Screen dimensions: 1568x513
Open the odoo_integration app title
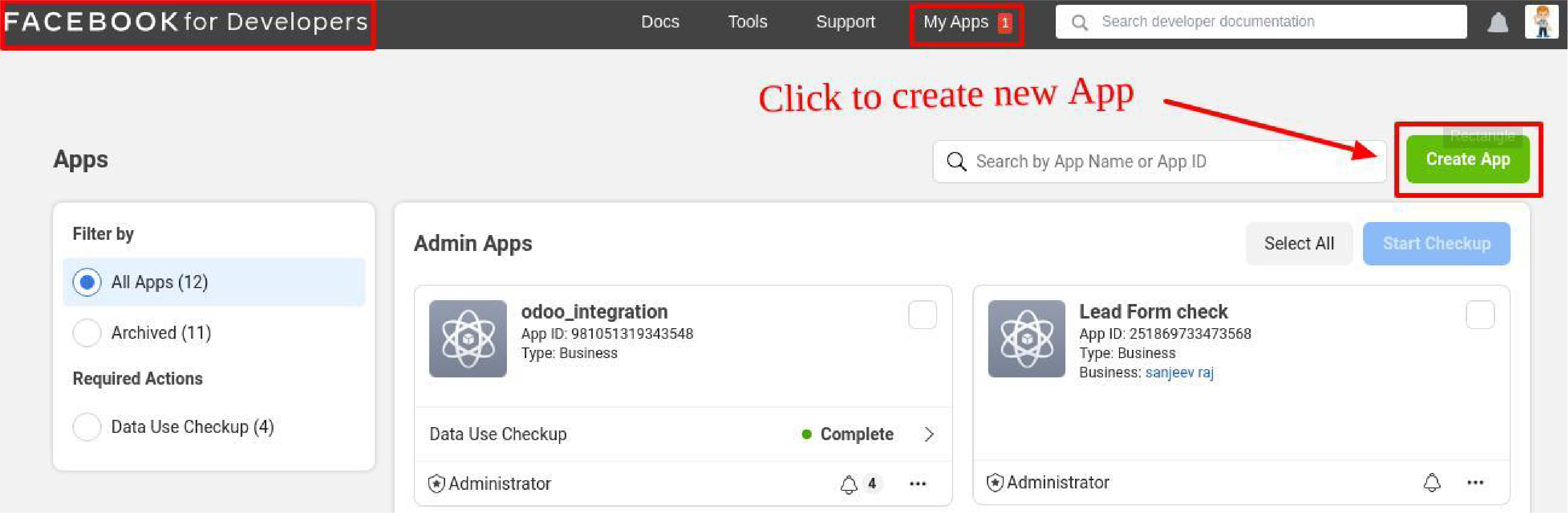(x=594, y=312)
